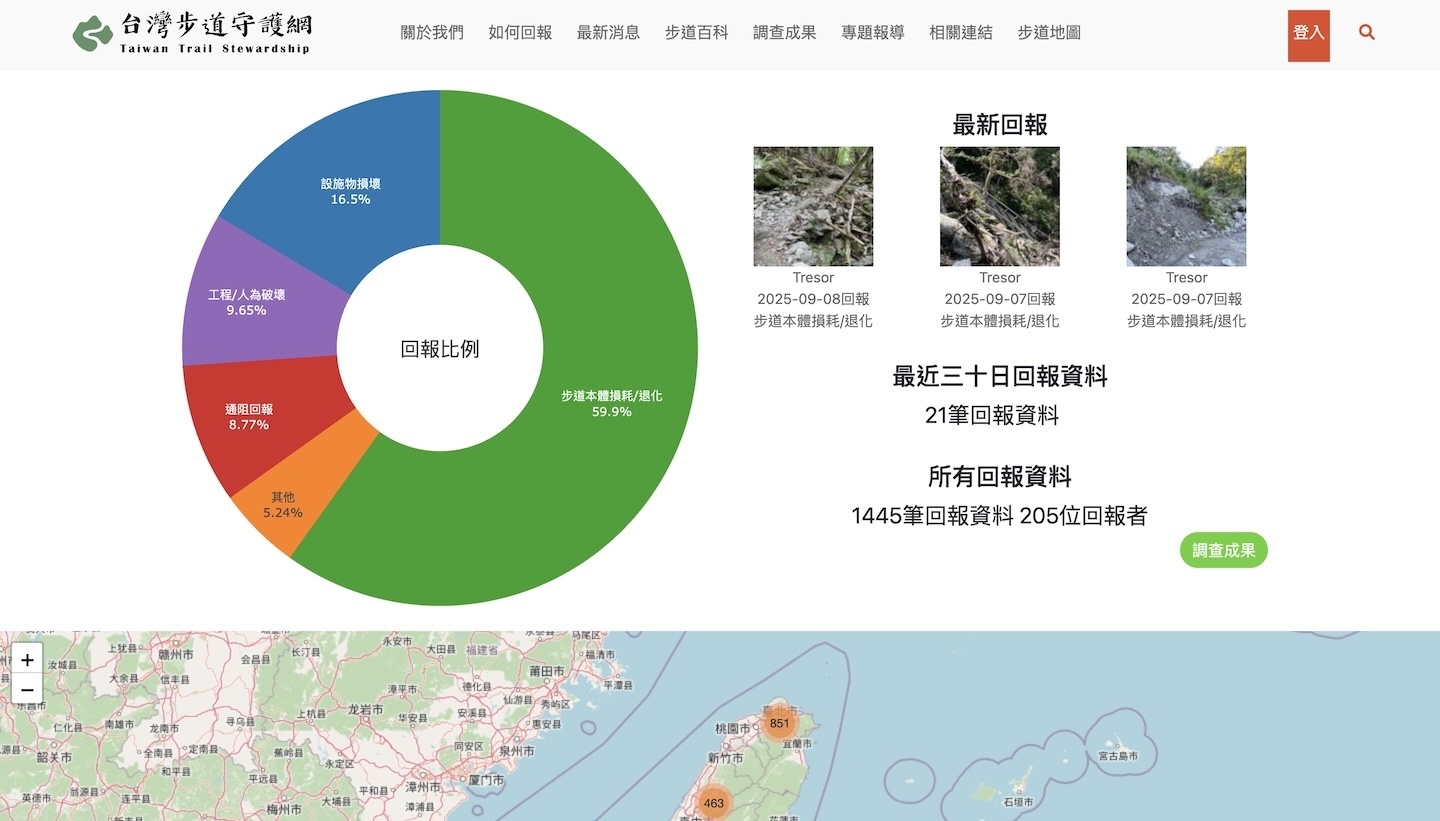Go to 最新消息 in navigation
The height and width of the screenshot is (821, 1440).
click(608, 32)
